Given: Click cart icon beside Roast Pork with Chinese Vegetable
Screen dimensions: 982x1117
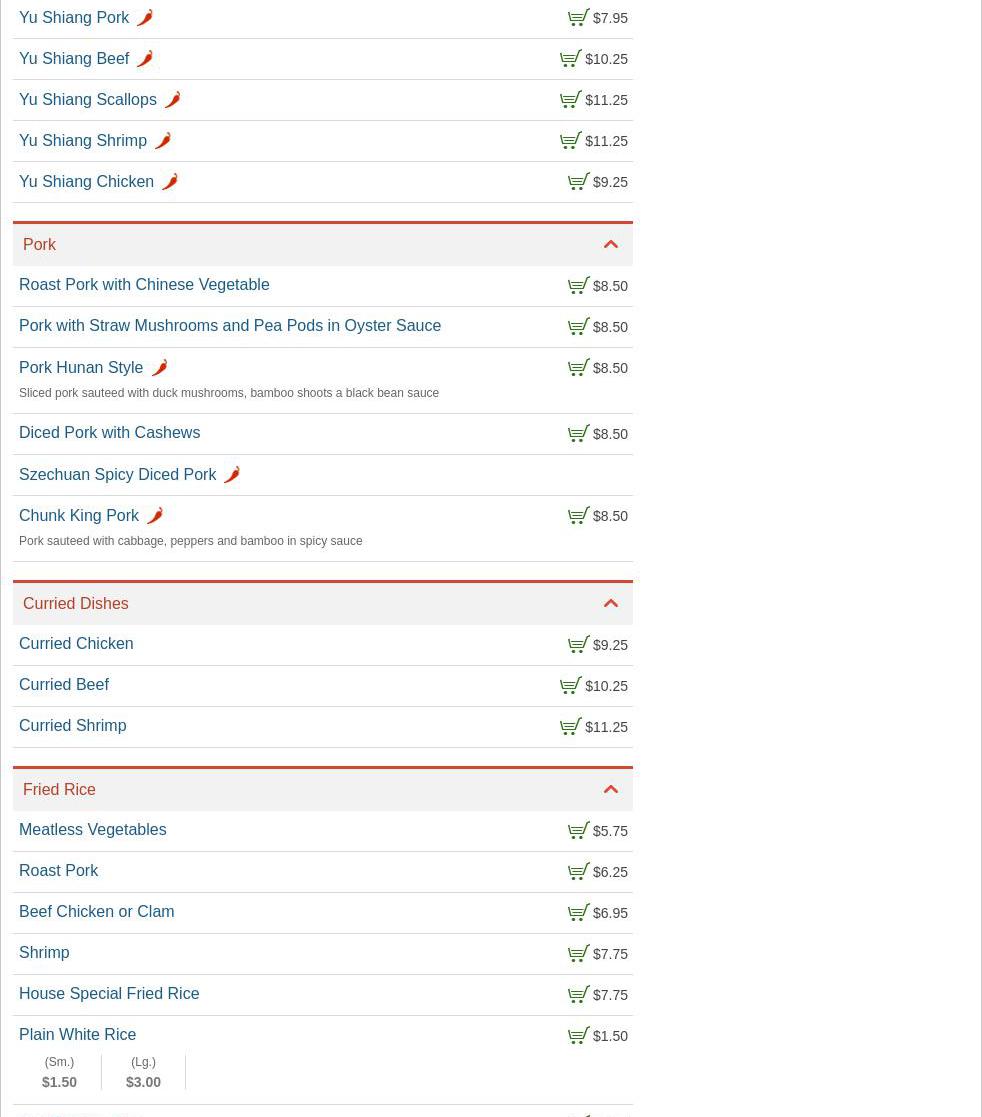Looking at the screenshot, I should click(578, 286).
